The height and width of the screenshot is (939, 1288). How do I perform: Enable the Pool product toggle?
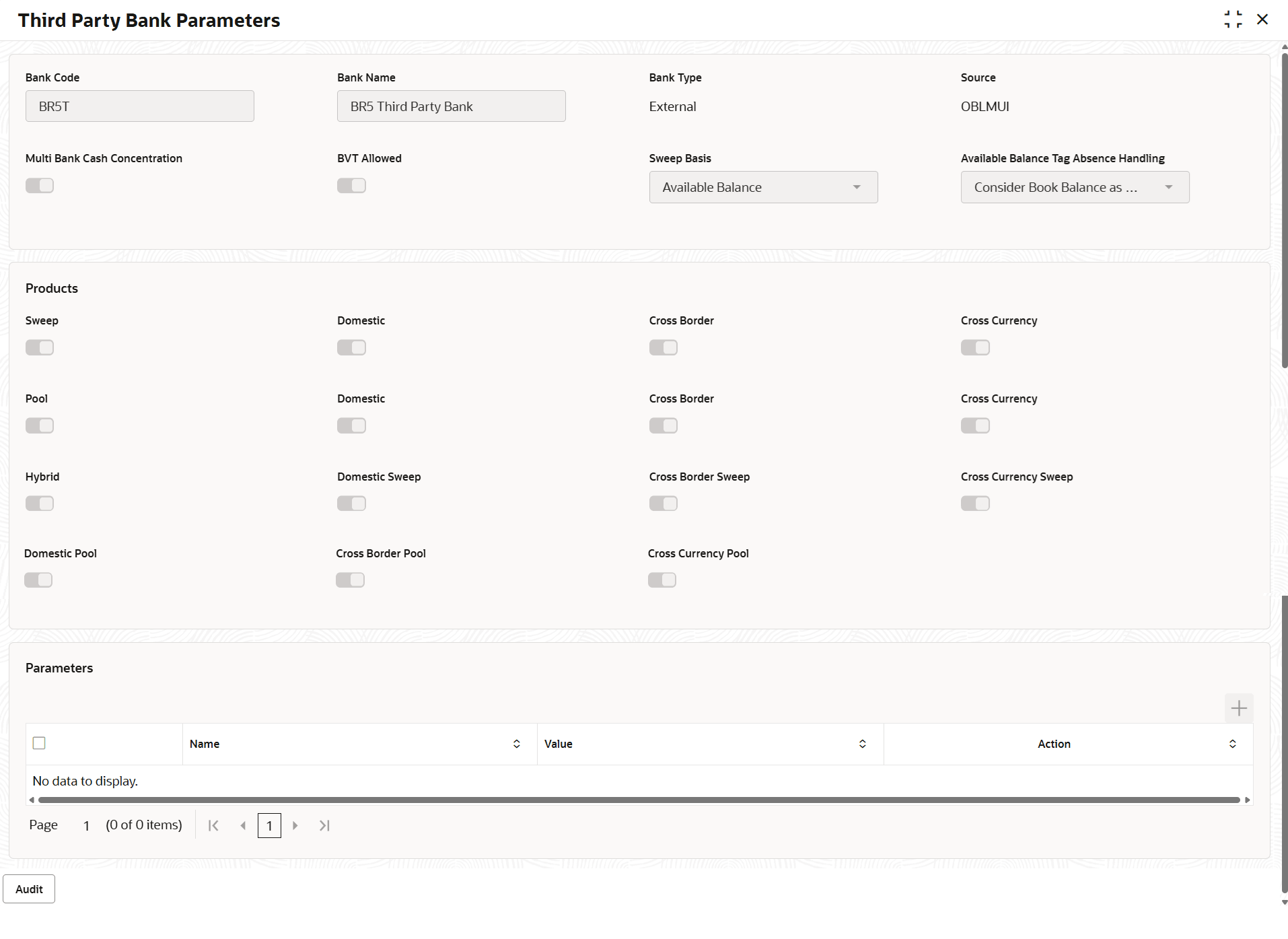point(40,426)
